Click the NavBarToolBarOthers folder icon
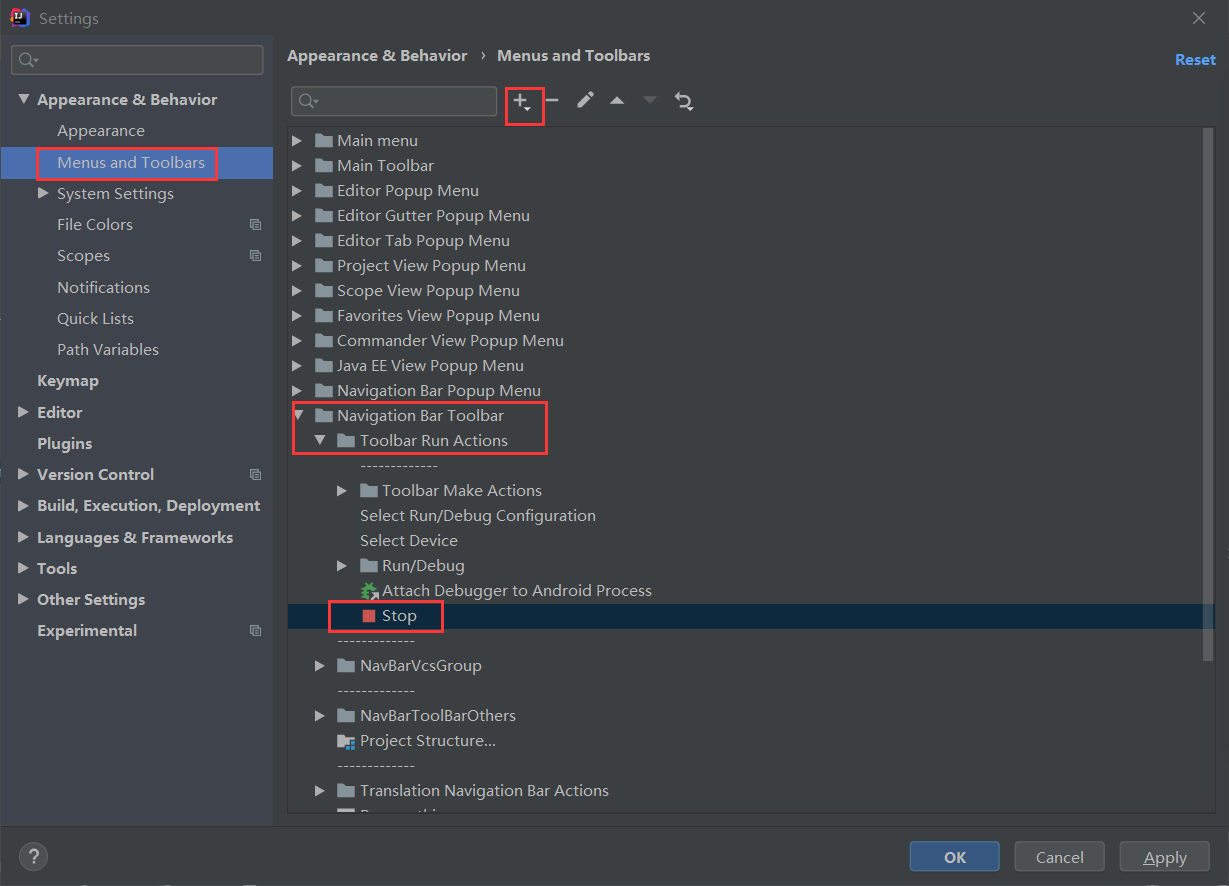 click(x=346, y=716)
